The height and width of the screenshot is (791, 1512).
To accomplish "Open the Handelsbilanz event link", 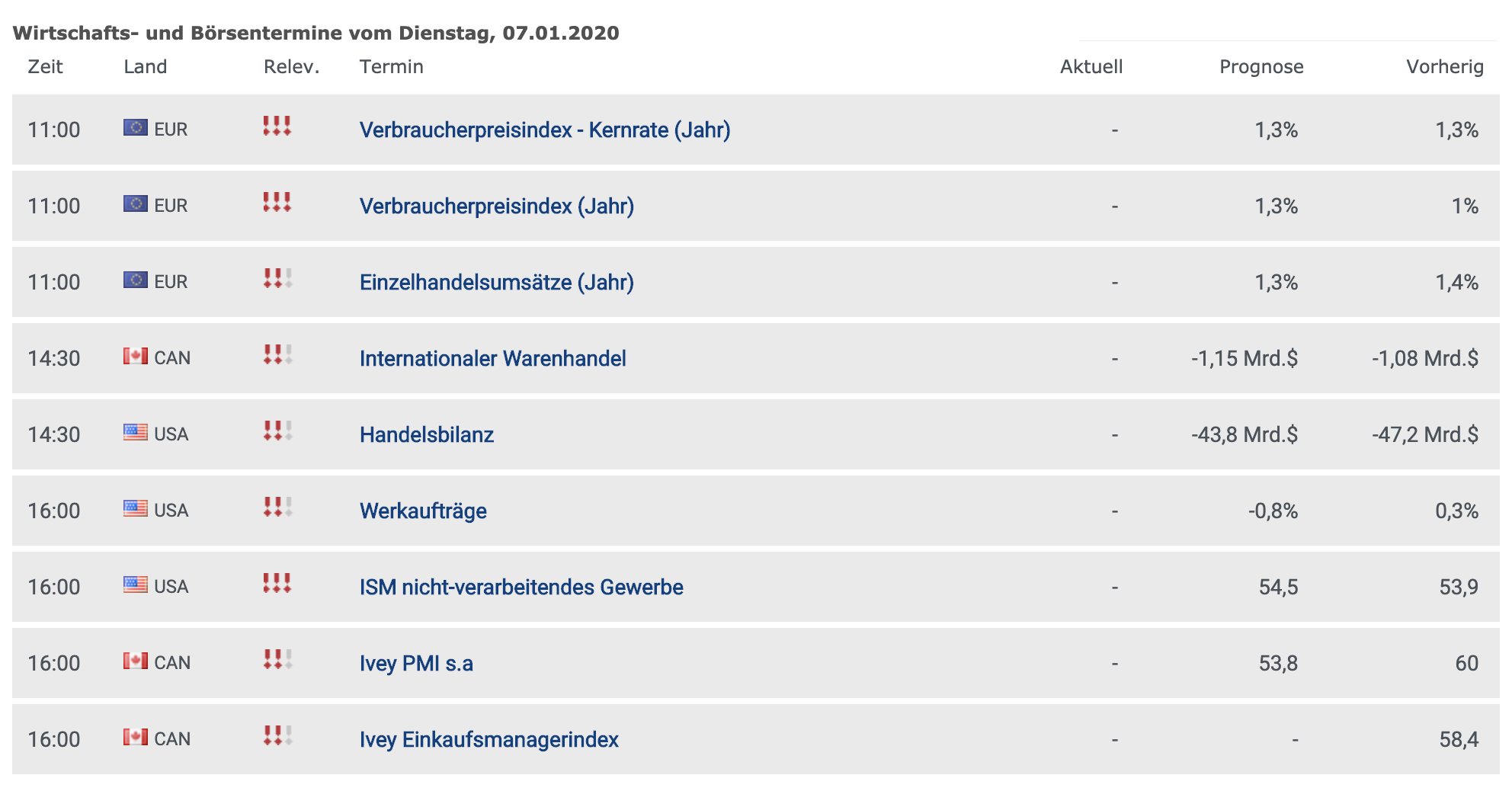I will (427, 435).
